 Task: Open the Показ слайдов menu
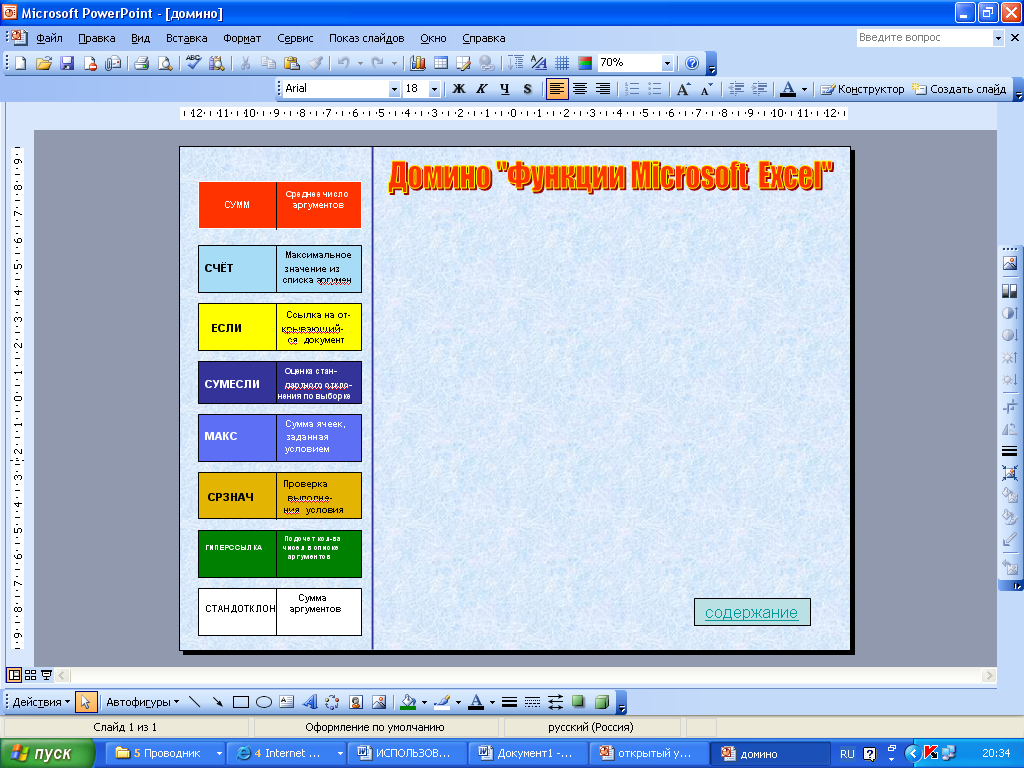point(366,38)
